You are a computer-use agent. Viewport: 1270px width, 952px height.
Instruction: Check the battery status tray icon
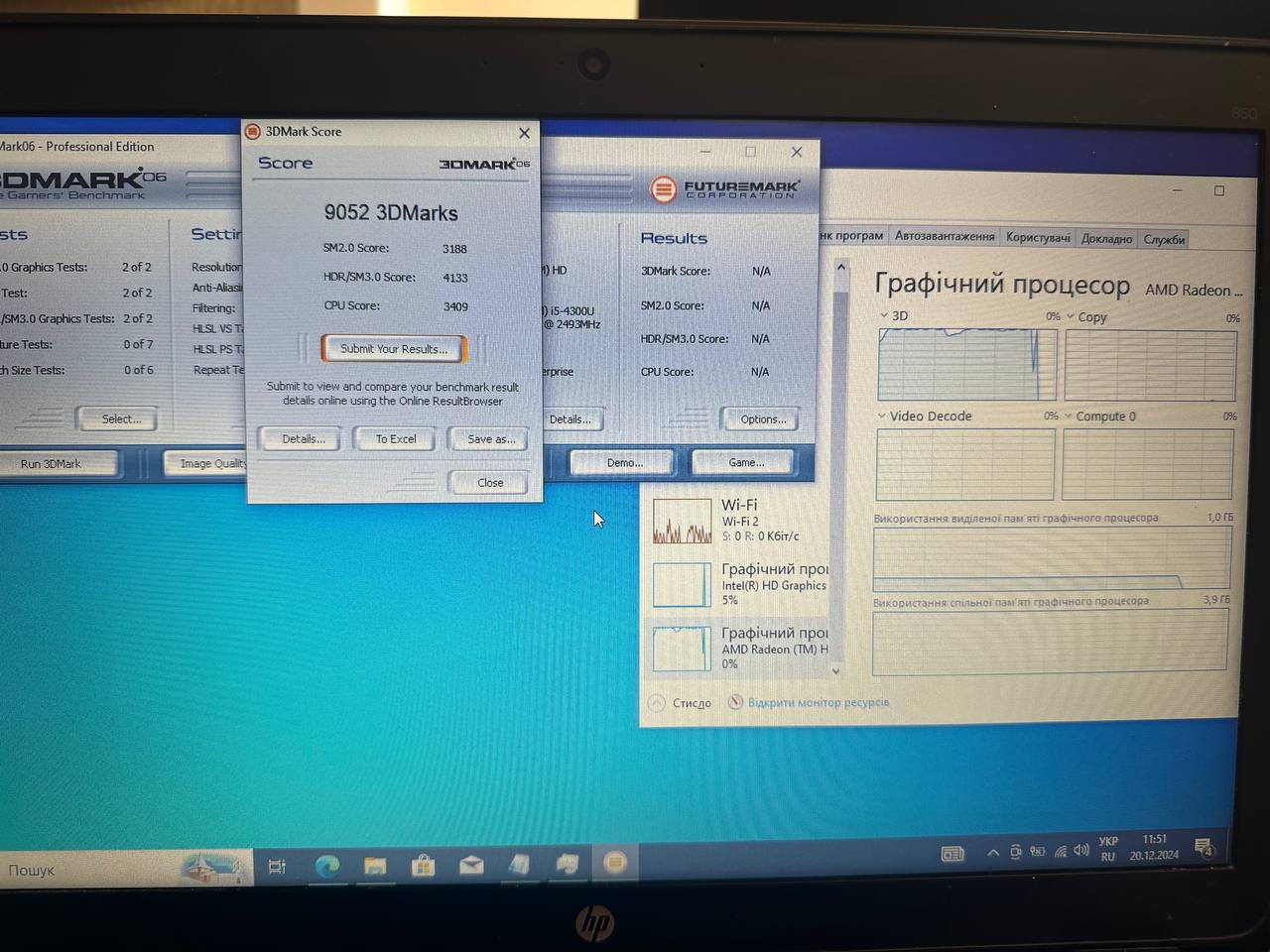1037,851
